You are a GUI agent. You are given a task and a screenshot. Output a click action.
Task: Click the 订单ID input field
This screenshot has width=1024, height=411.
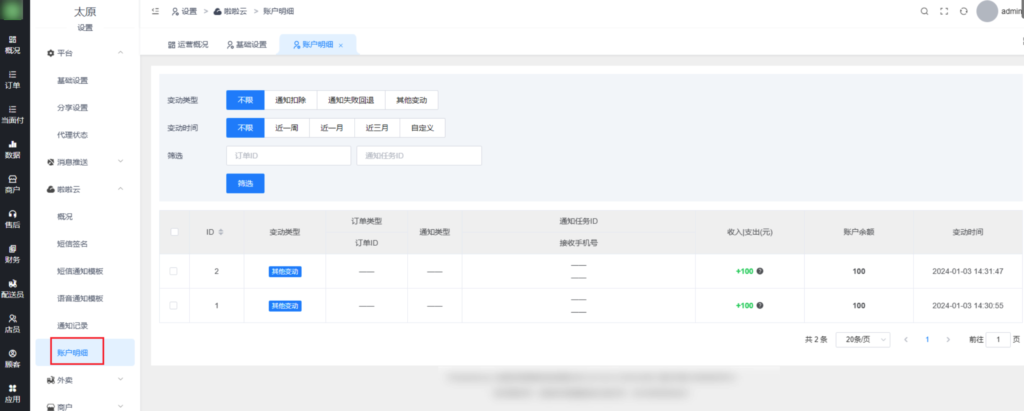[x=289, y=156]
